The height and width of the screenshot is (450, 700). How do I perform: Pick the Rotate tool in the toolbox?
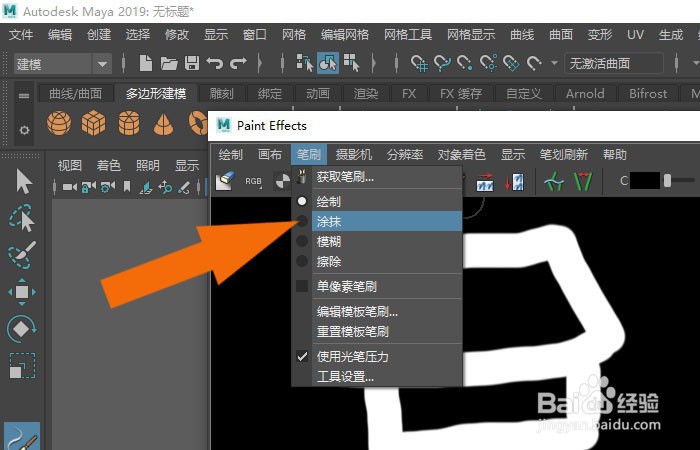coord(21,329)
